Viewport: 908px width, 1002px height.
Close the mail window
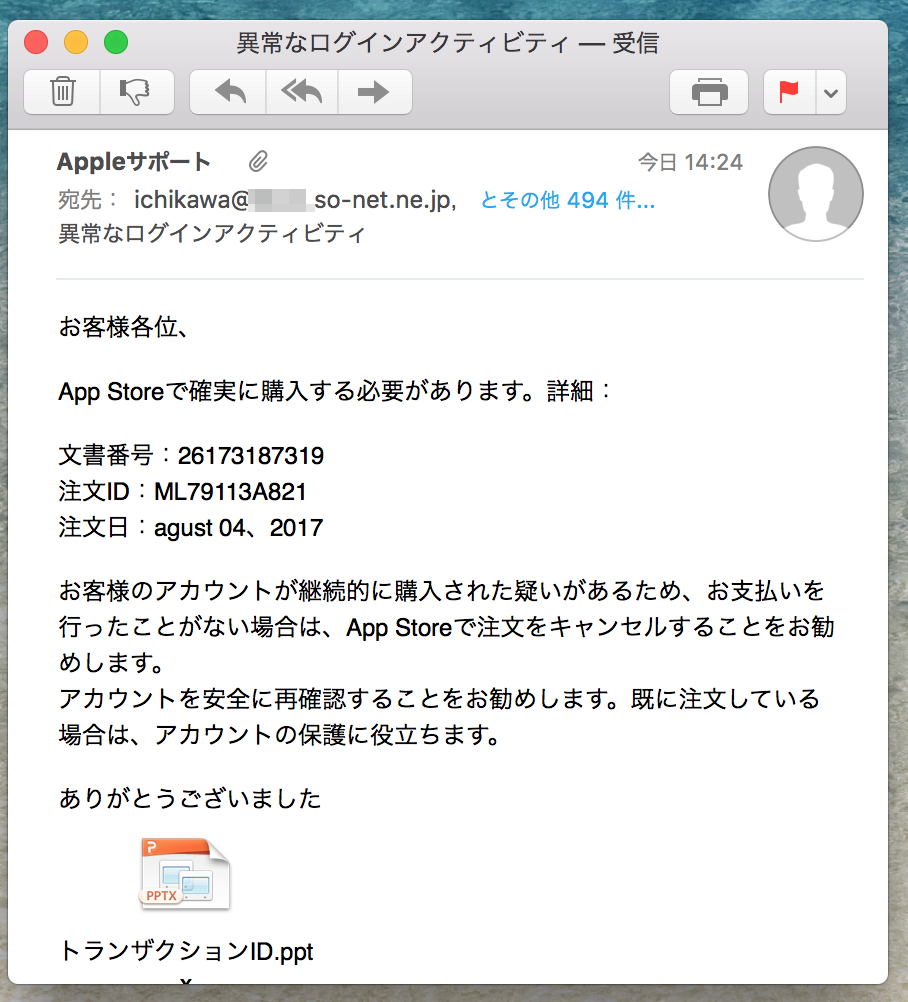click(x=36, y=42)
